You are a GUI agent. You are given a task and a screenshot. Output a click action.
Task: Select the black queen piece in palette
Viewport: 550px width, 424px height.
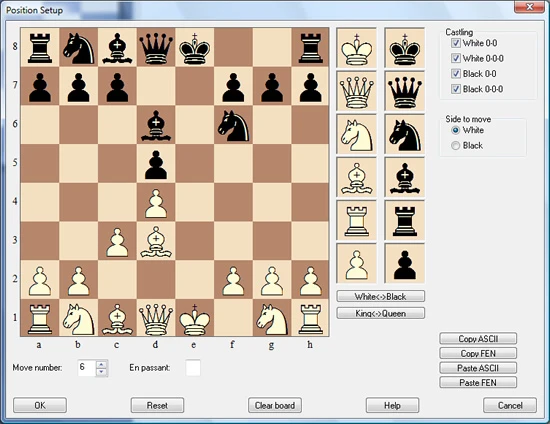pyautogui.click(x=405, y=91)
